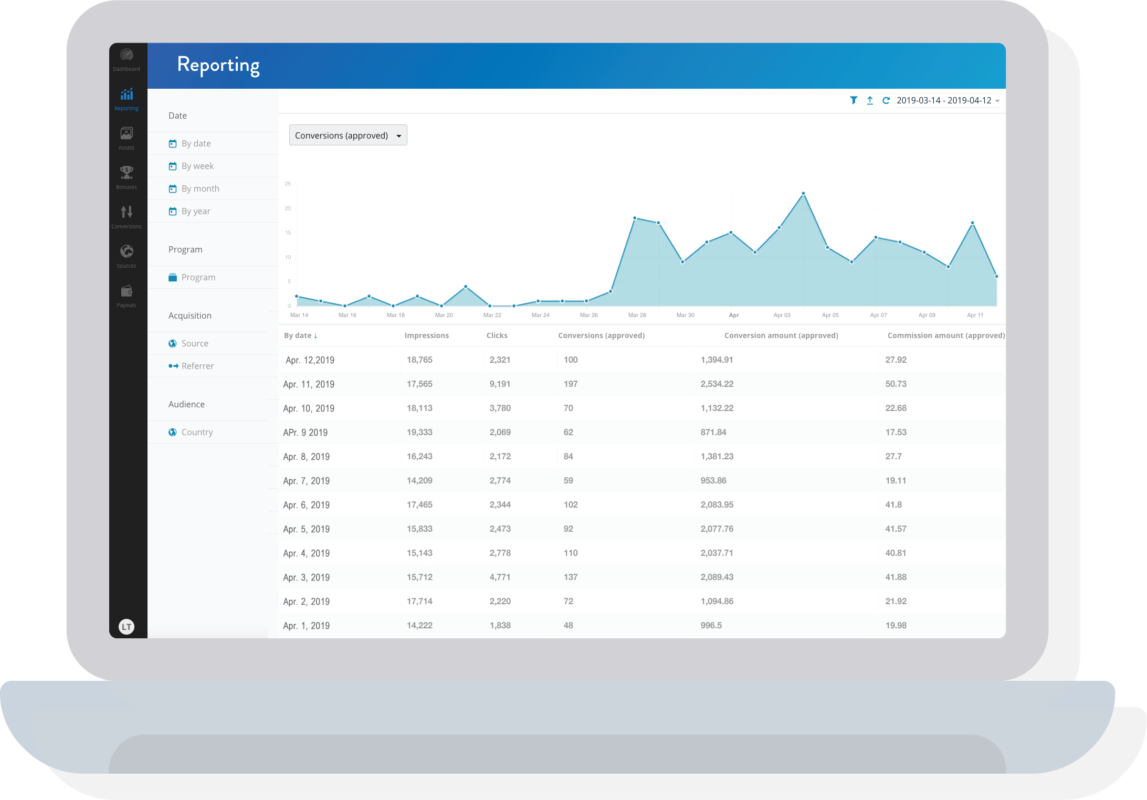The image size is (1147, 800).
Task: Refresh the report with the reload icon
Action: click(x=885, y=101)
